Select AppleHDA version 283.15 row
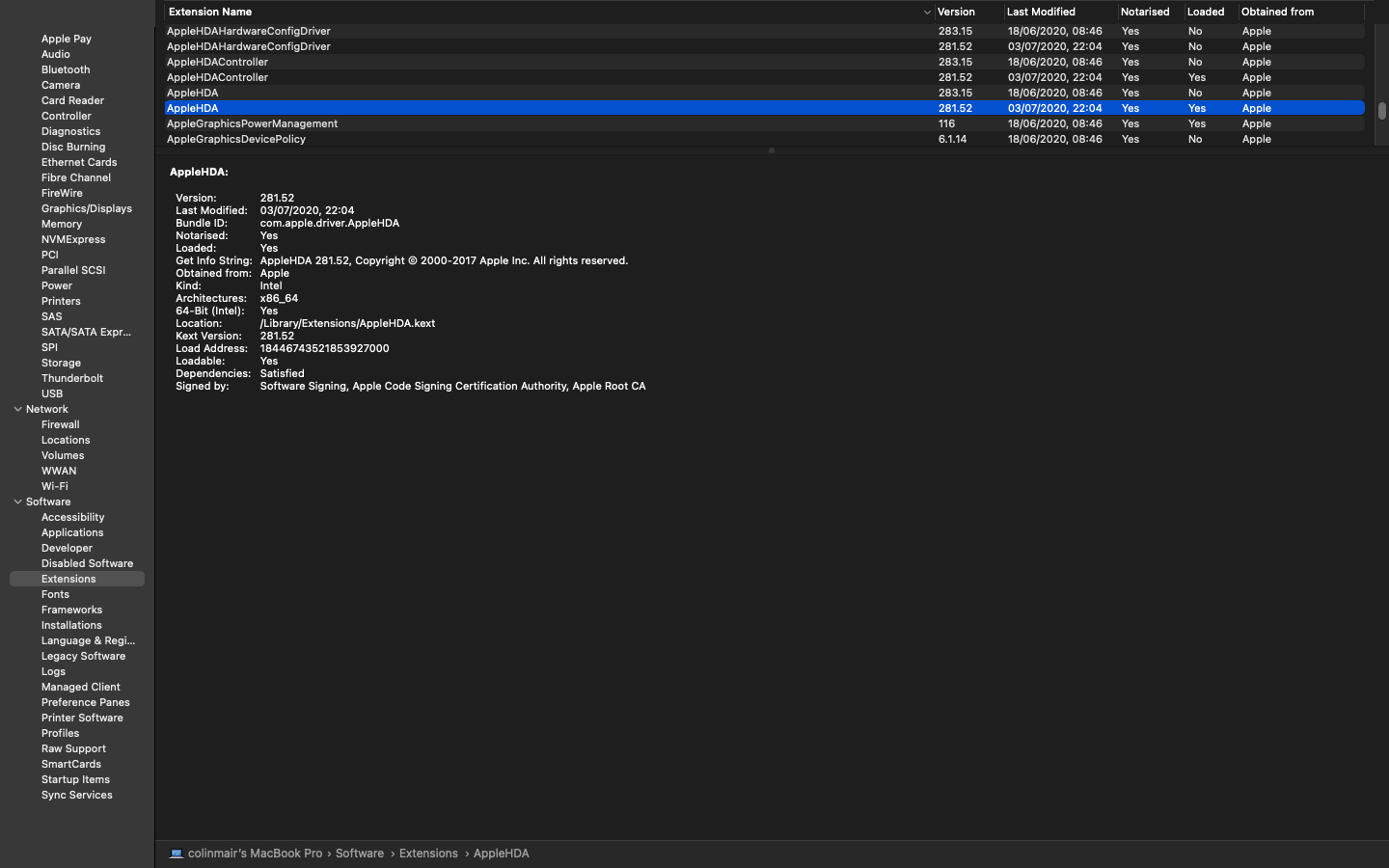The width and height of the screenshot is (1389, 868). 764,93
